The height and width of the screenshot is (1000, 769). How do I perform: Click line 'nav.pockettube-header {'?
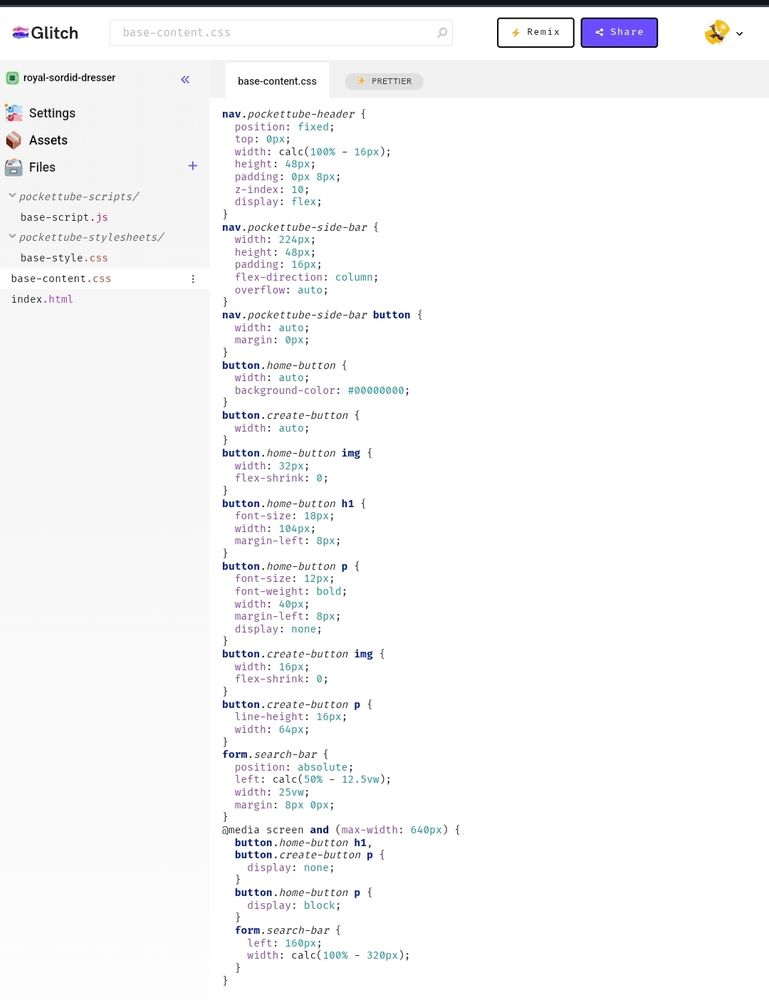(x=294, y=114)
